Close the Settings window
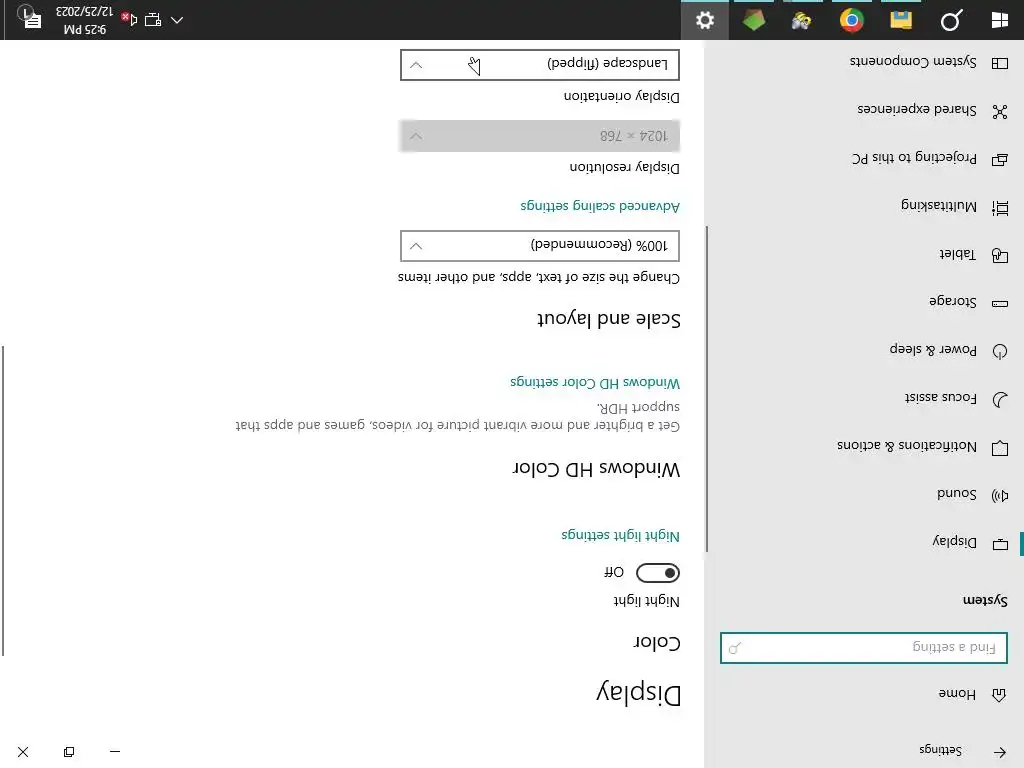The height and width of the screenshot is (768, 1024). [x=23, y=752]
